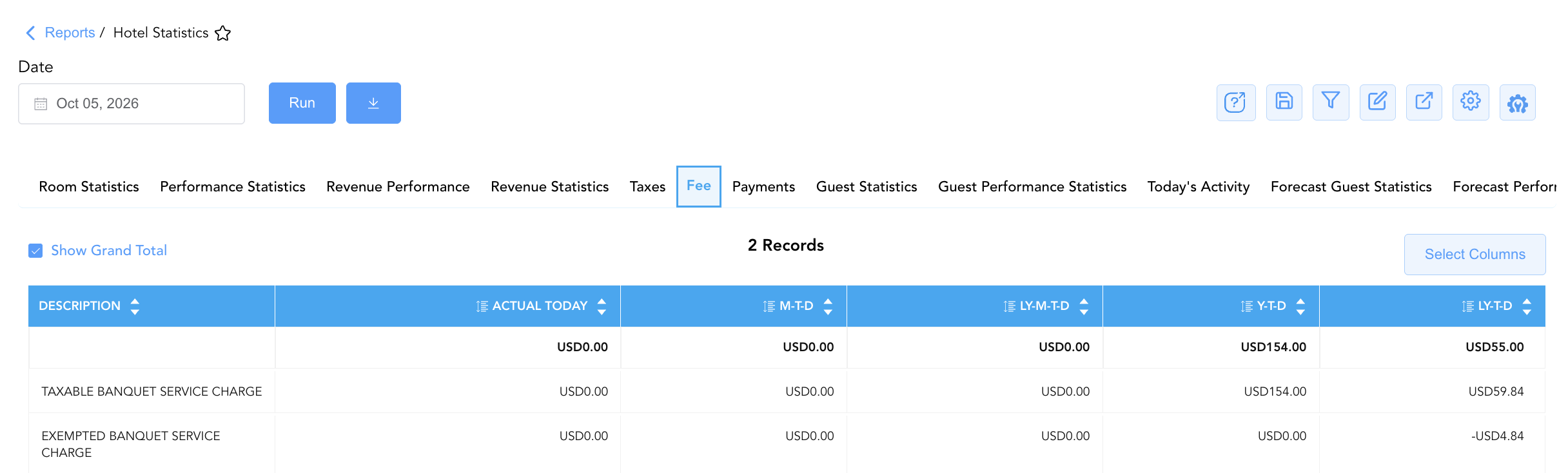Go to the Taxes tab
This screenshot has width=1568, height=473.
tap(647, 187)
